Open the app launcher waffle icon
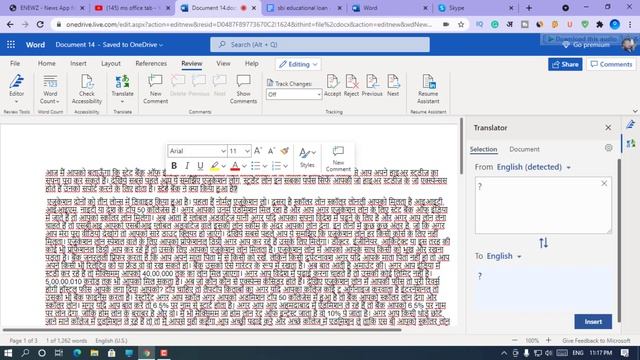Screen dimensions: 640x360 click(x=11, y=44)
